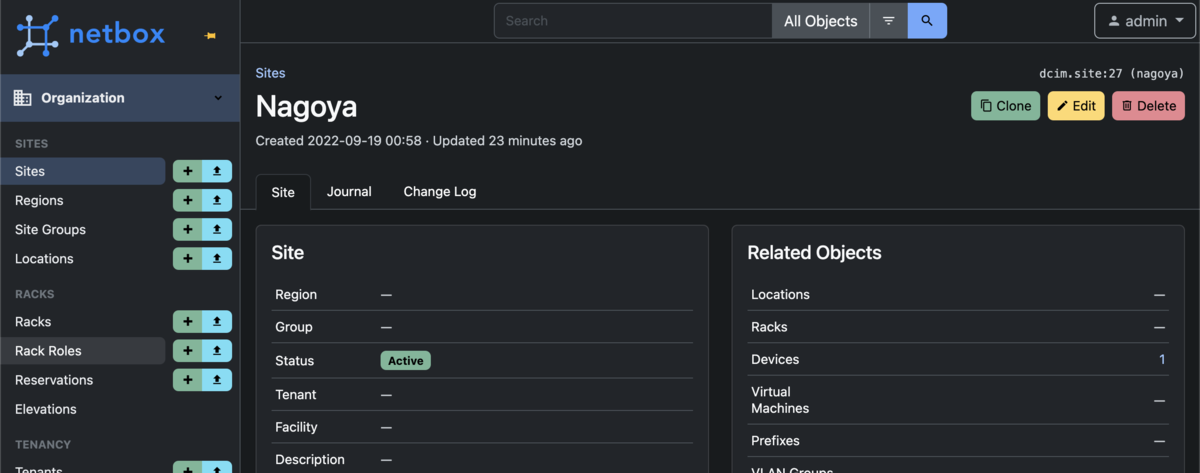Screen dimensions: 1200x473
Task: Click the red Delete button
Action: click(1148, 106)
